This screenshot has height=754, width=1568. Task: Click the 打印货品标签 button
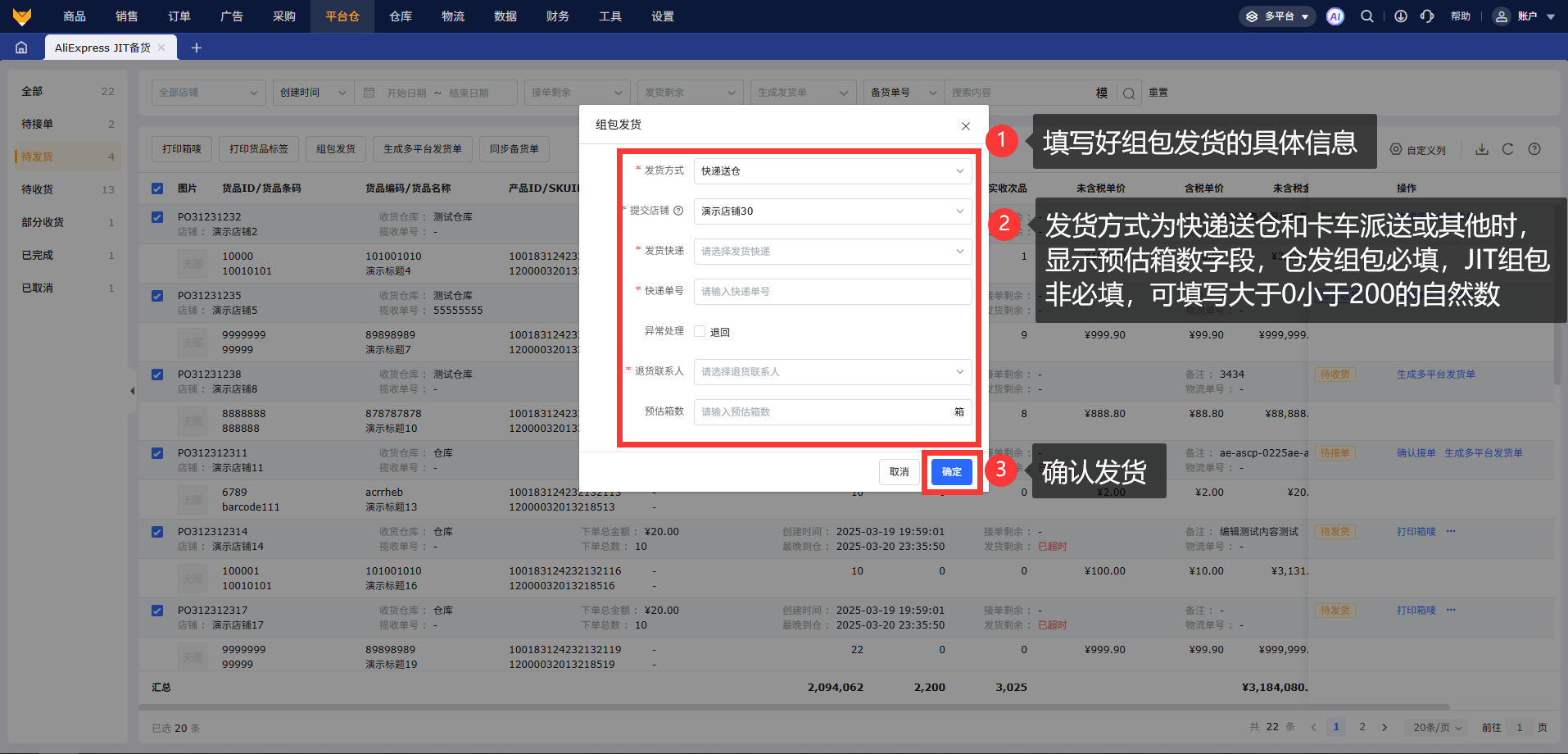pyautogui.click(x=259, y=149)
